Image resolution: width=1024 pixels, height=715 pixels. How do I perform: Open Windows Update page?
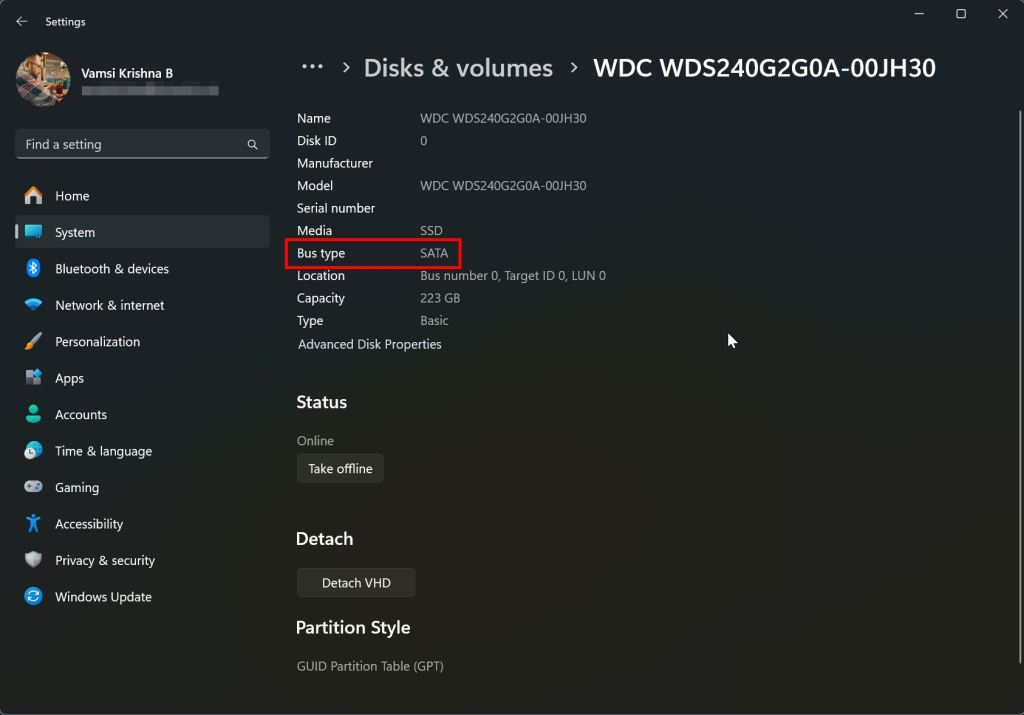142,596
